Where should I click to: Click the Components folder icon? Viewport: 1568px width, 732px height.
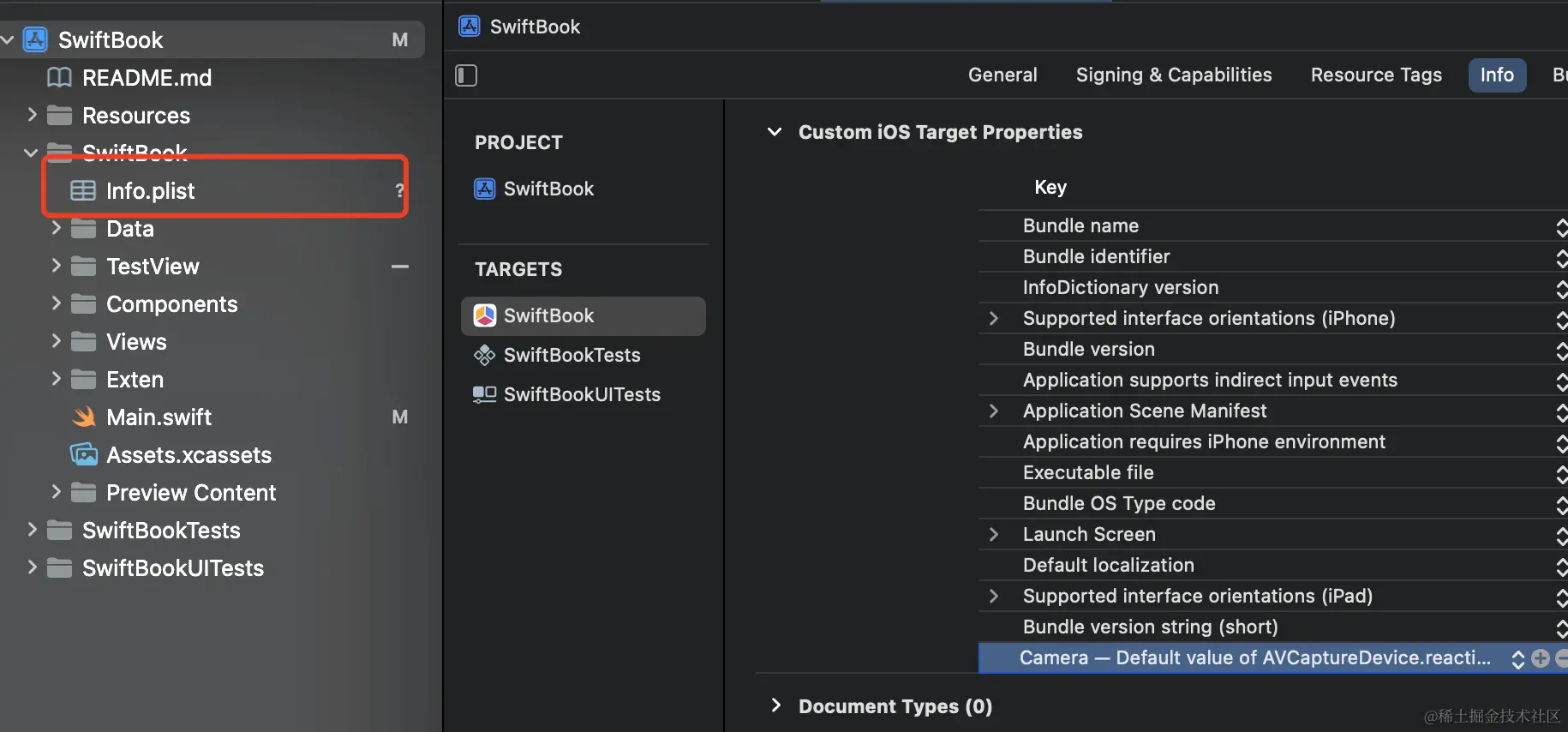point(83,303)
